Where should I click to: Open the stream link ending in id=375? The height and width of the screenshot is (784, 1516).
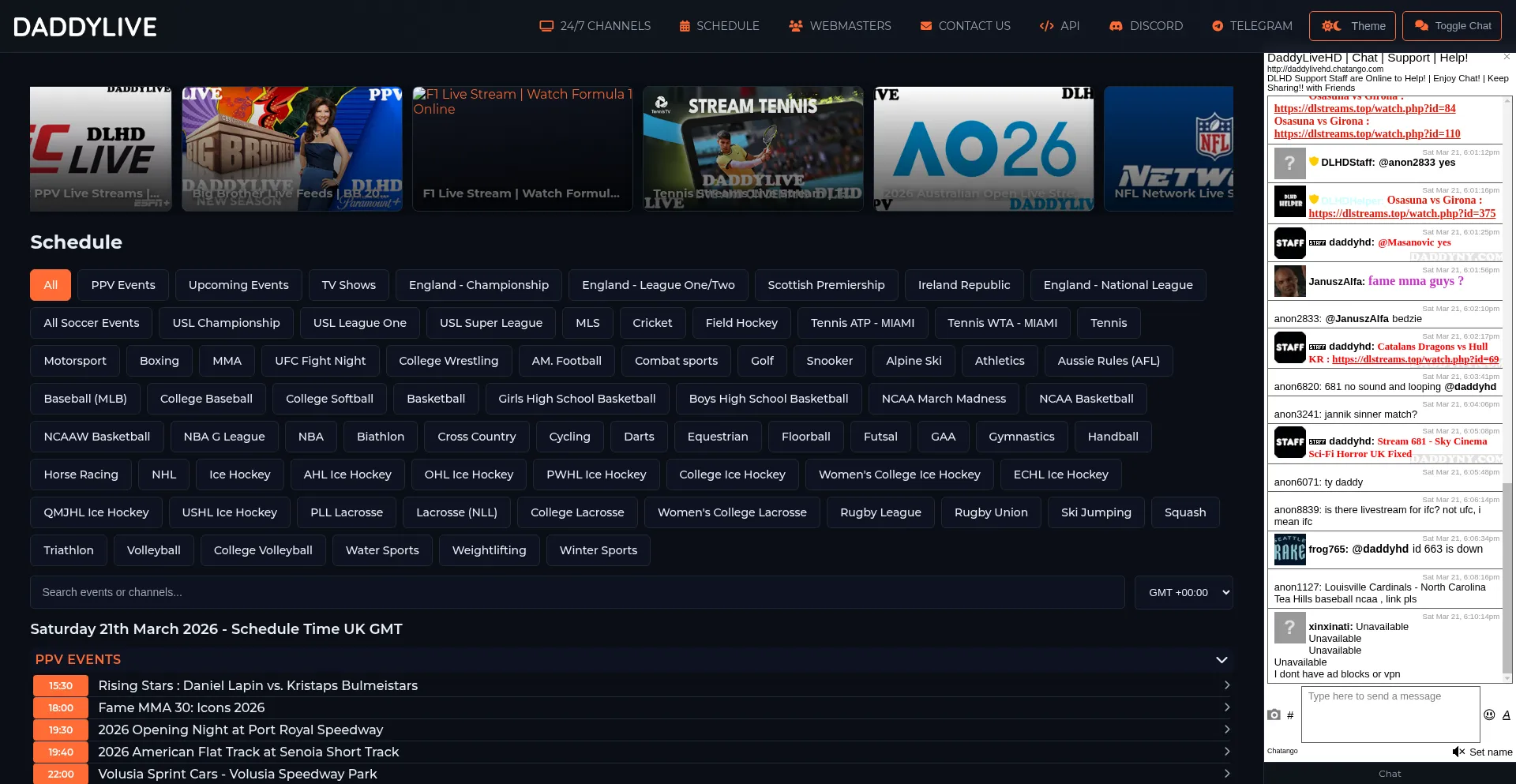[x=1402, y=213]
